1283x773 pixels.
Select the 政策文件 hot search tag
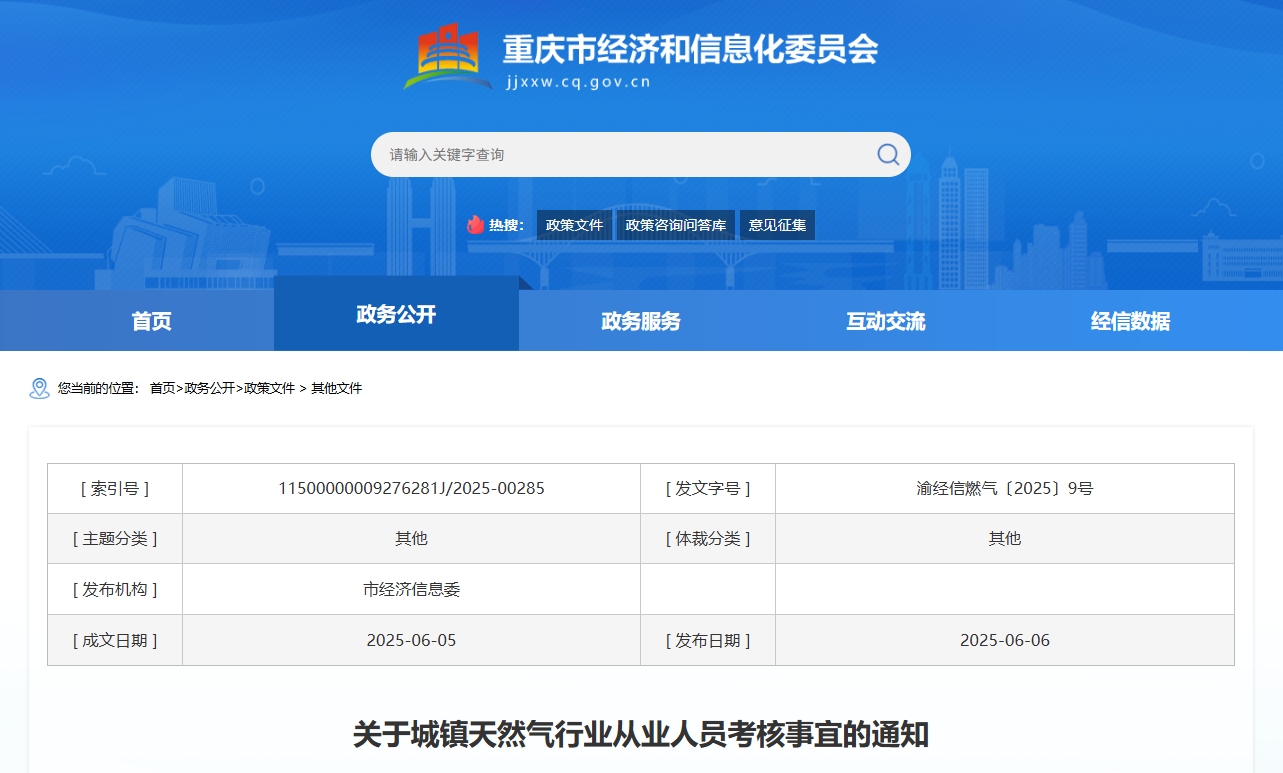click(574, 225)
